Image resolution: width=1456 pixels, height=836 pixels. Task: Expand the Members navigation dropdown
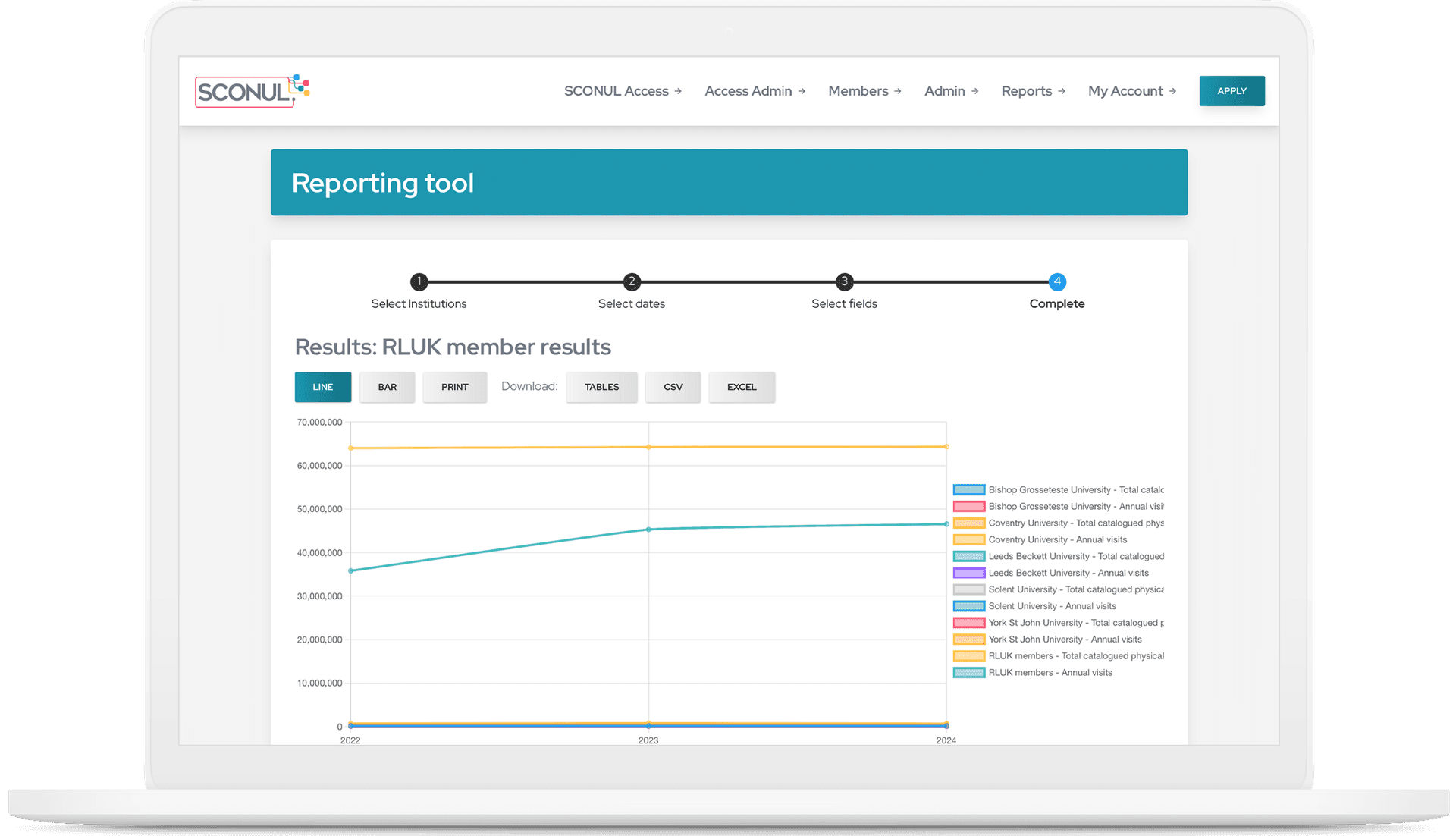coord(858,90)
